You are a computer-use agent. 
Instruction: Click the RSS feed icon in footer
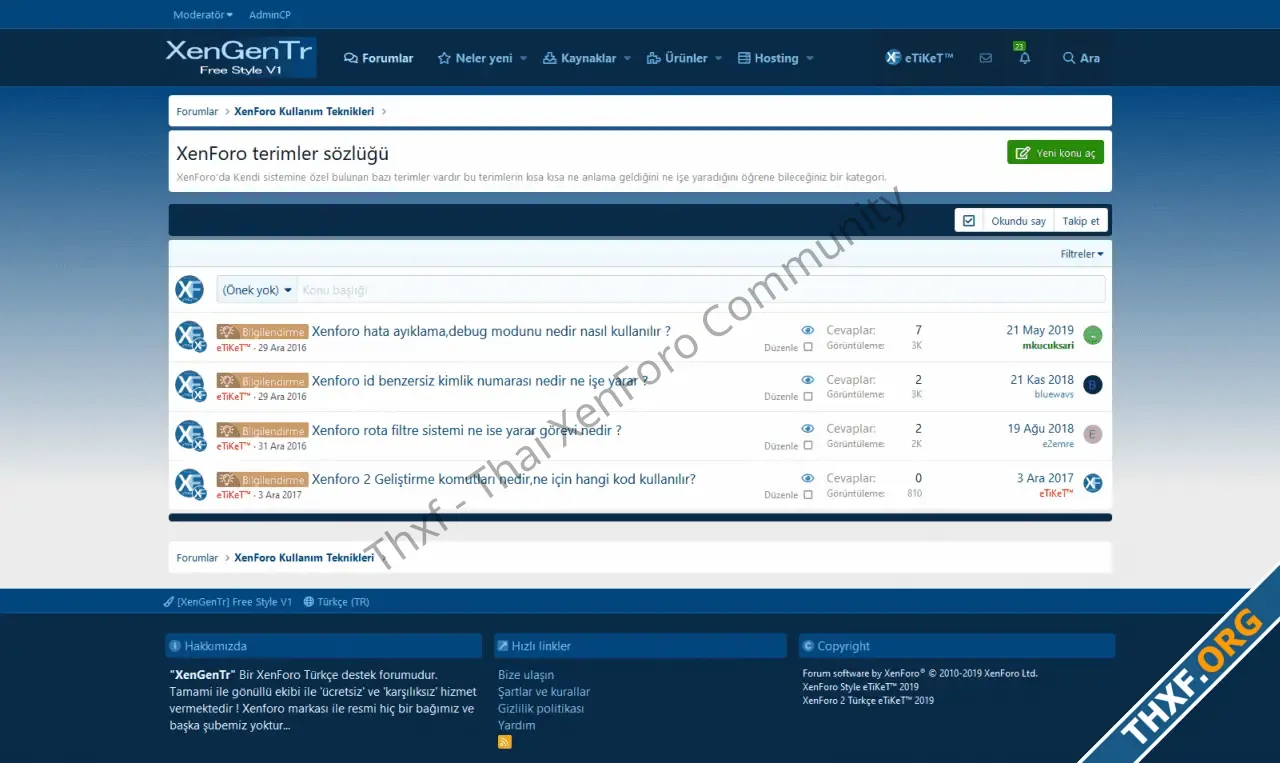[505, 742]
